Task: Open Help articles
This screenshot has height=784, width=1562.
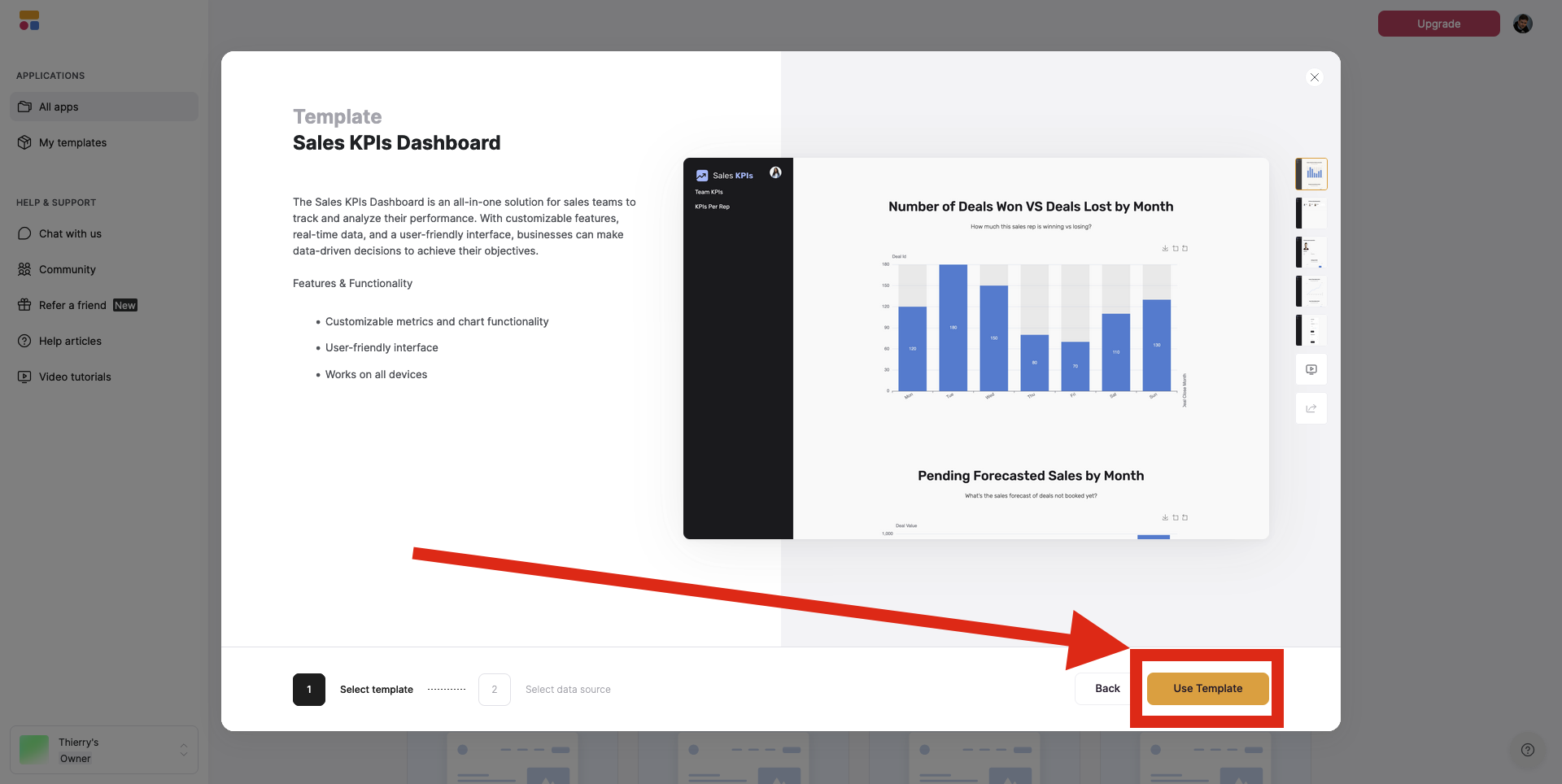Action: [104, 341]
